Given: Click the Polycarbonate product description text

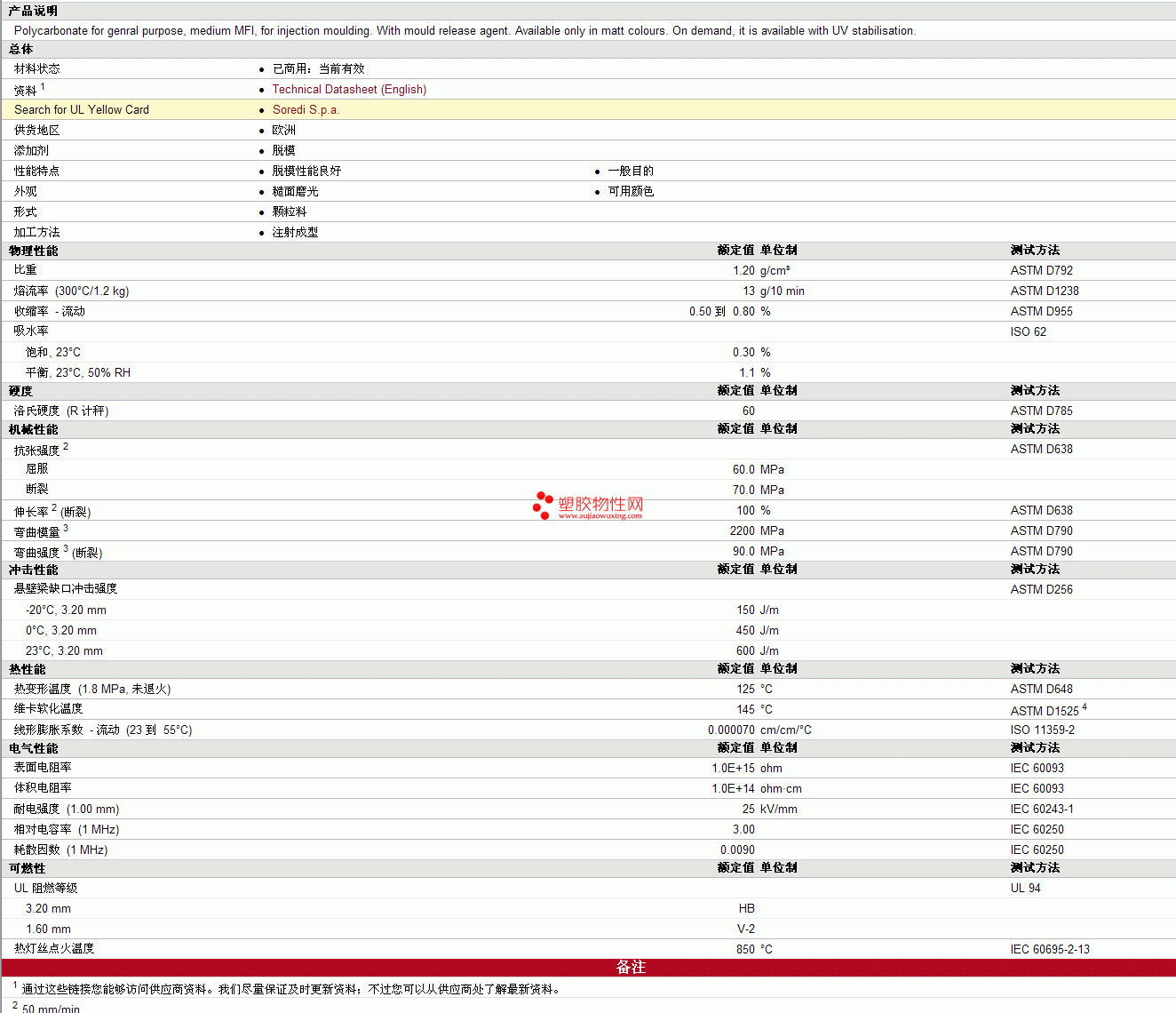Looking at the screenshot, I should [465, 31].
